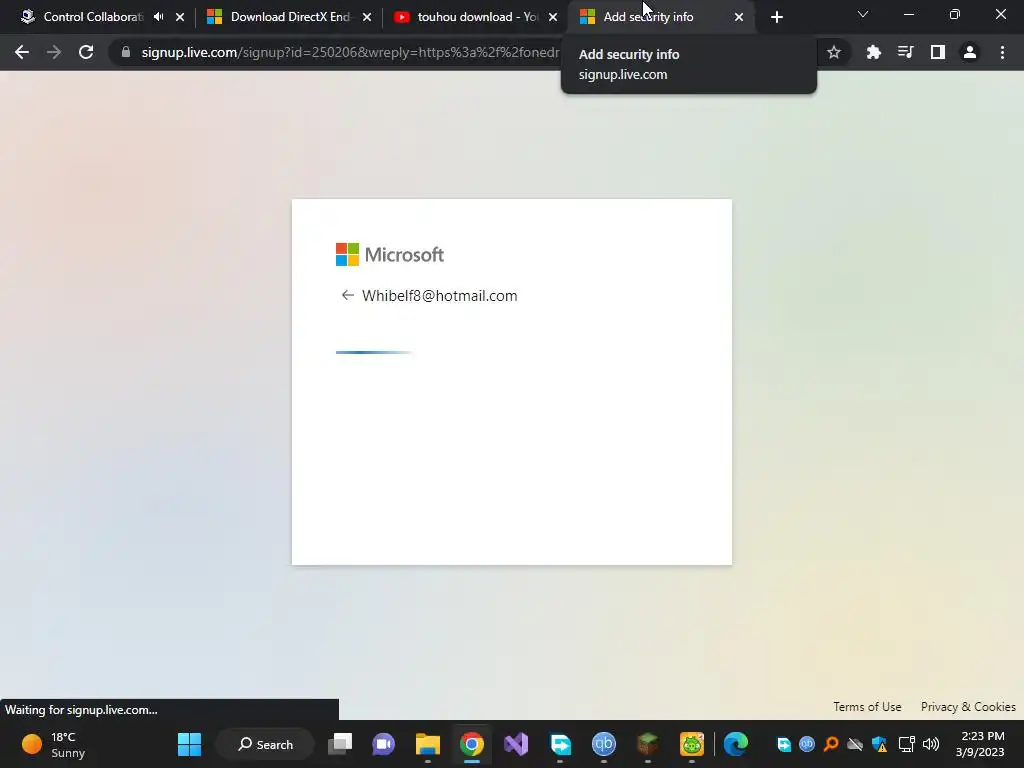
Task: Open the volume speaker tray icon
Action: coord(931,744)
